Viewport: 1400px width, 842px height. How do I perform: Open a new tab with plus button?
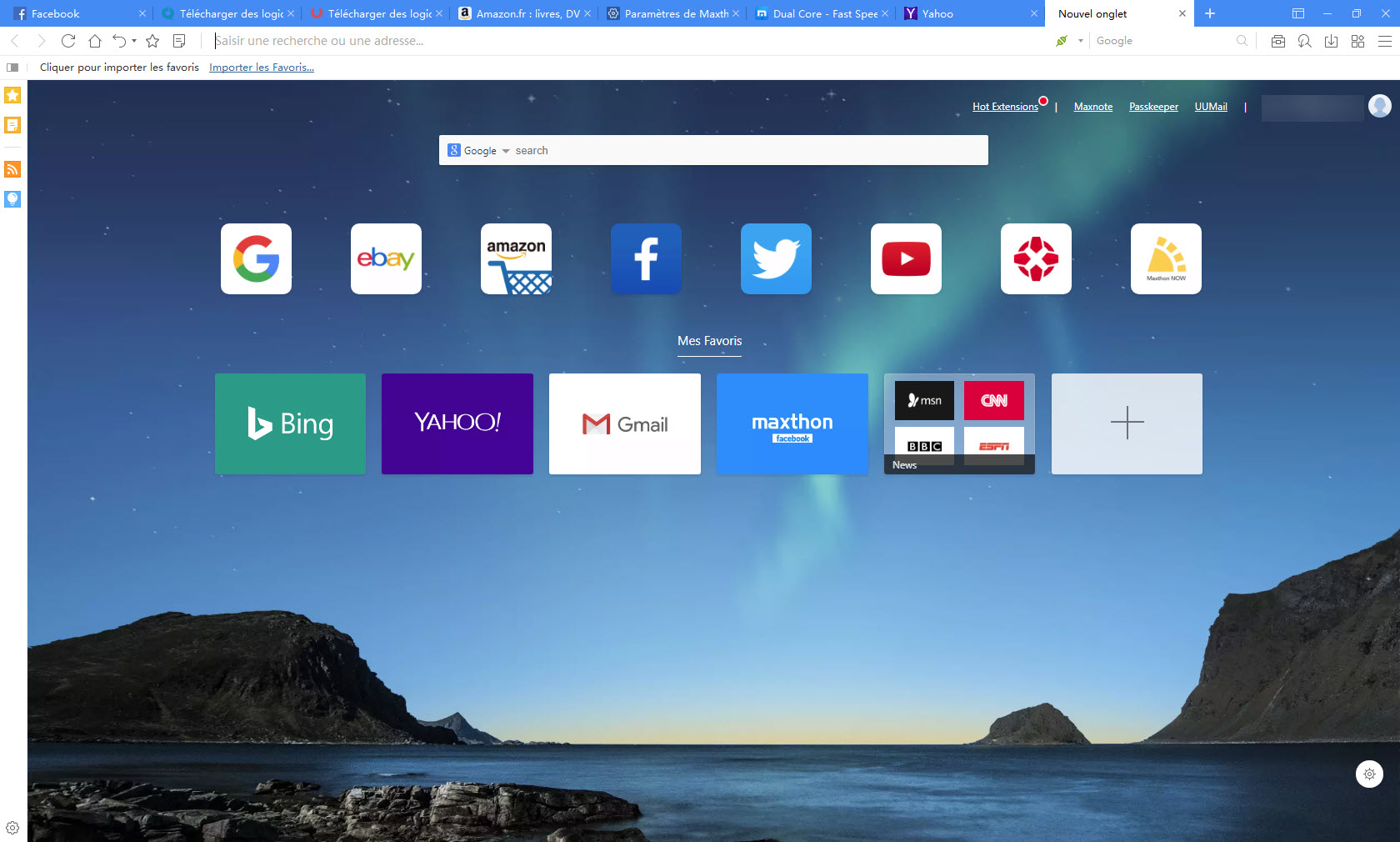tap(1210, 13)
